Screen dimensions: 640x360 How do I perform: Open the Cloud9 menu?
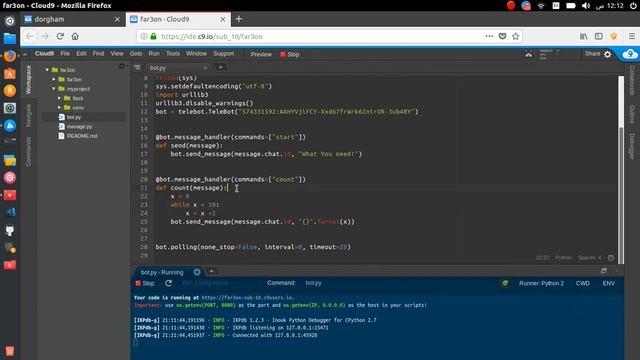pyautogui.click(x=44, y=54)
